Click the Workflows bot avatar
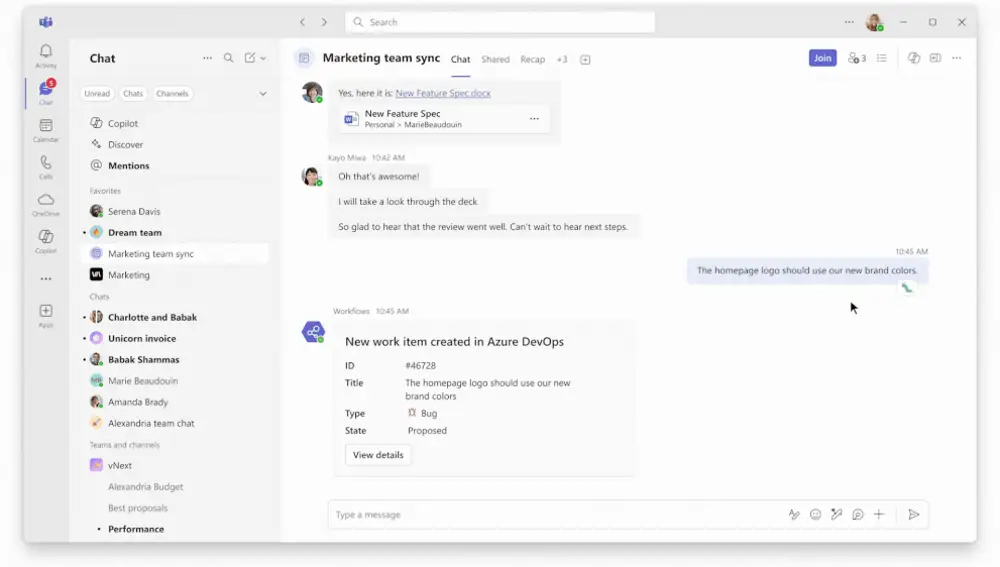 coord(313,332)
